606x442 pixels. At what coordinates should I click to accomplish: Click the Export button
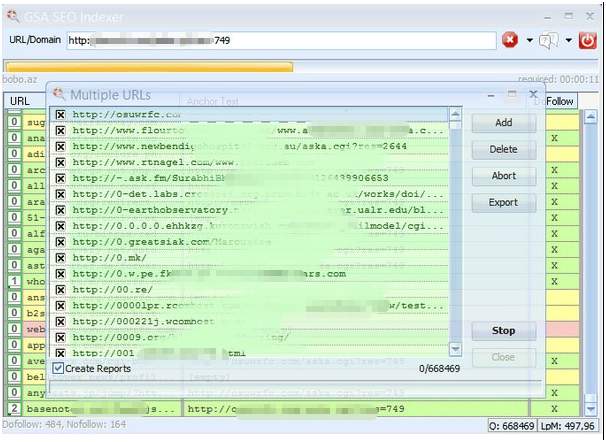coord(503,203)
